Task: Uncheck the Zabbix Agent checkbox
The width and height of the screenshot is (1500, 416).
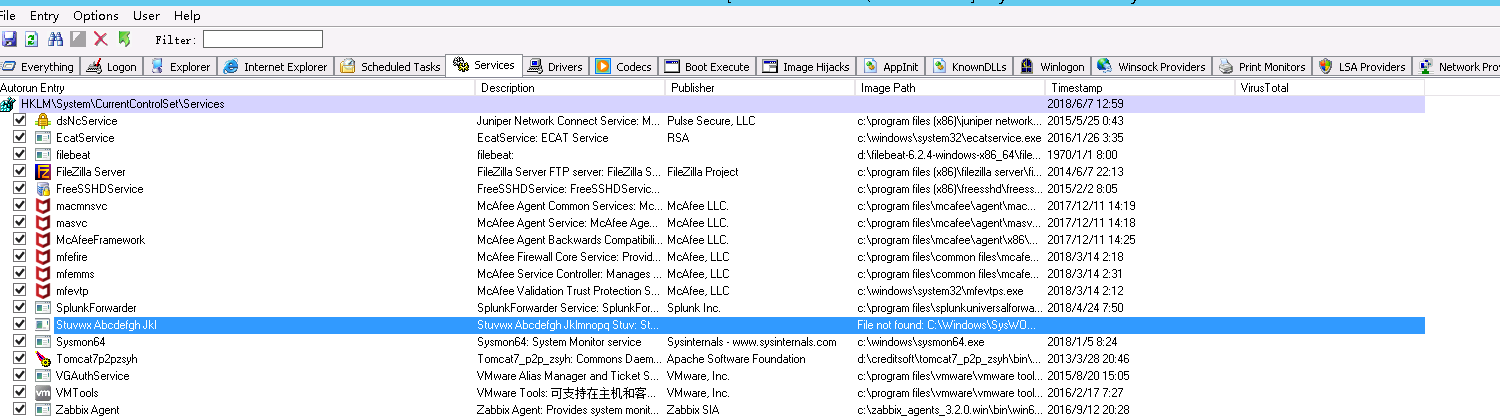Action: click(20, 409)
